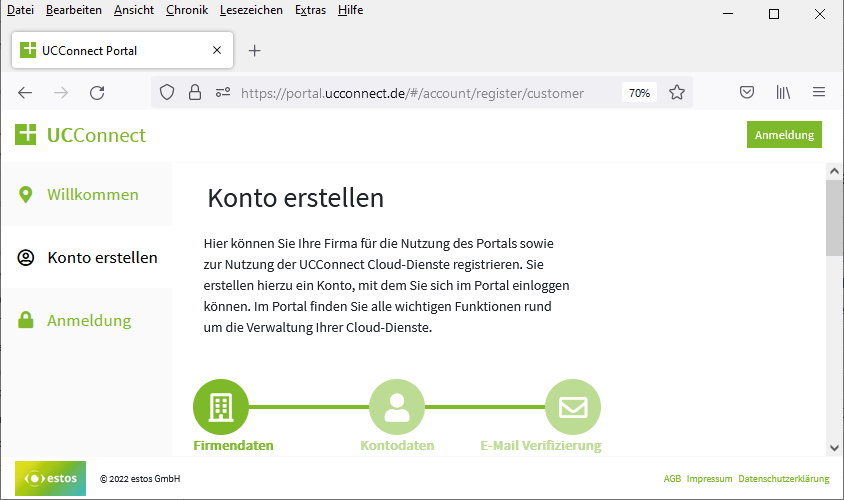Open the Firefox hamburger application menu
The image size is (844, 500).
pyautogui.click(x=819, y=93)
